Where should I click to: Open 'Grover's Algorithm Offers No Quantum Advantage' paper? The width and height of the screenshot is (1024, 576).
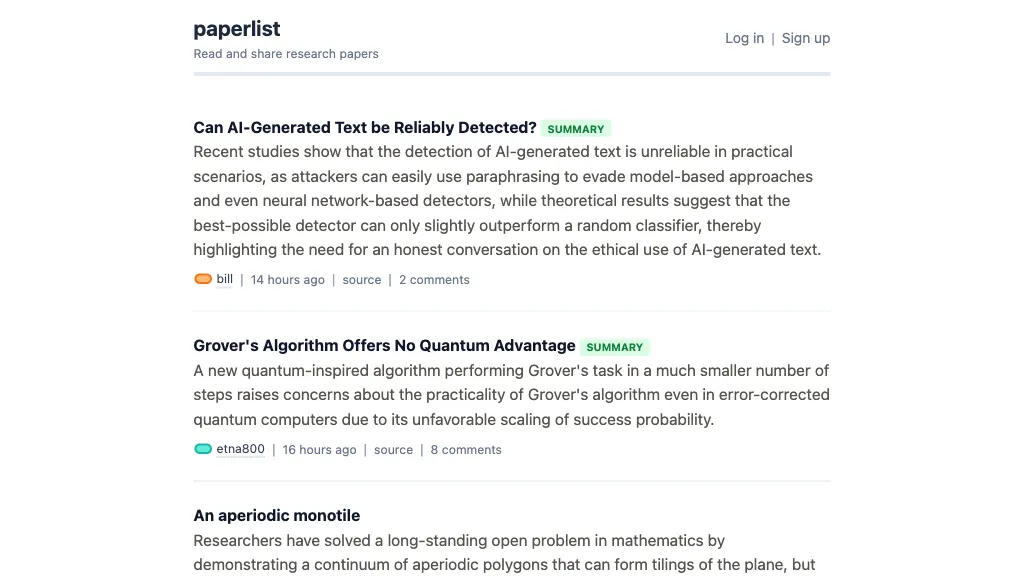[384, 346]
